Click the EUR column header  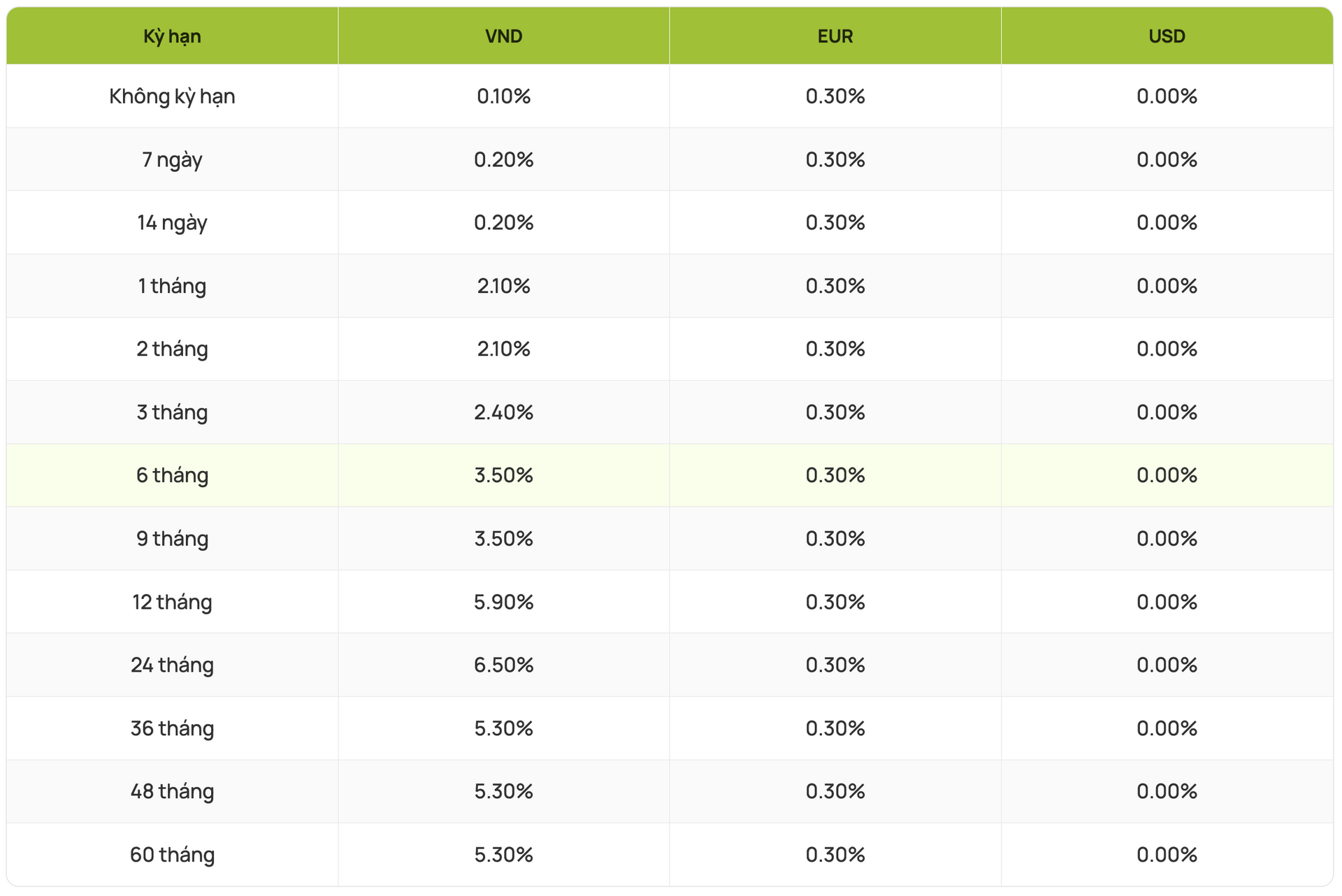(x=835, y=36)
